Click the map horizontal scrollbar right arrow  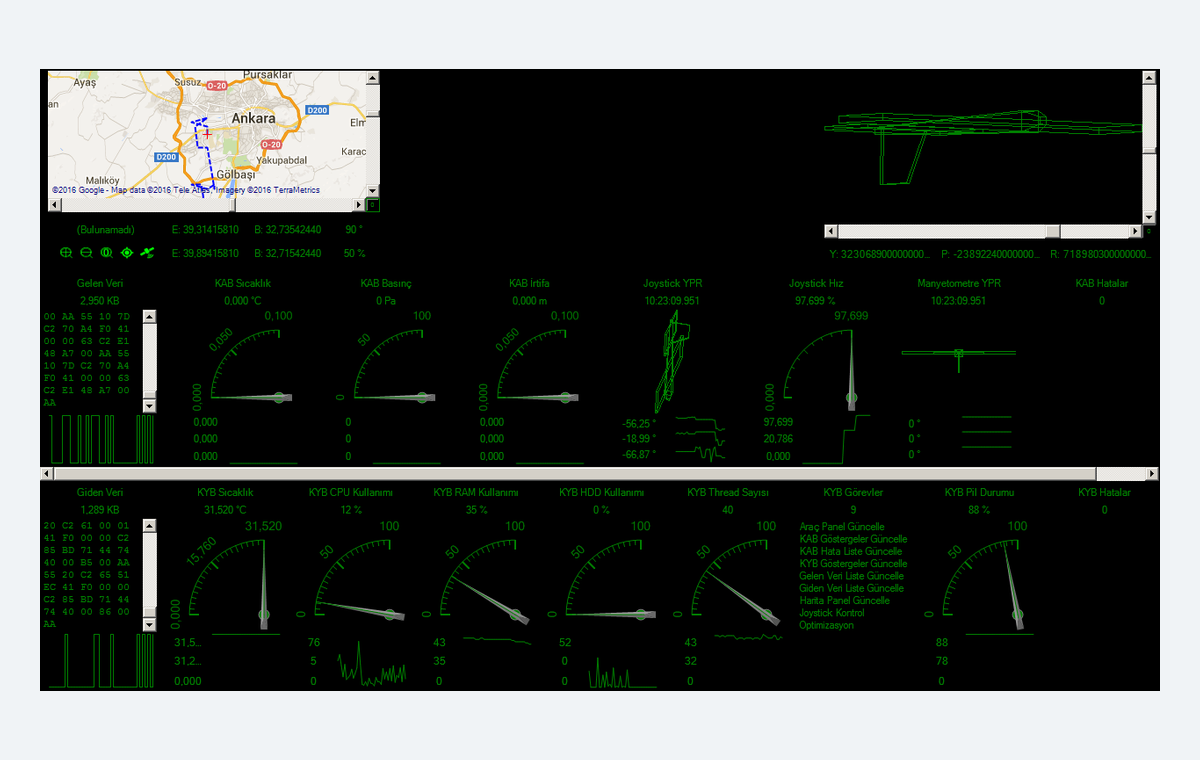(x=359, y=205)
